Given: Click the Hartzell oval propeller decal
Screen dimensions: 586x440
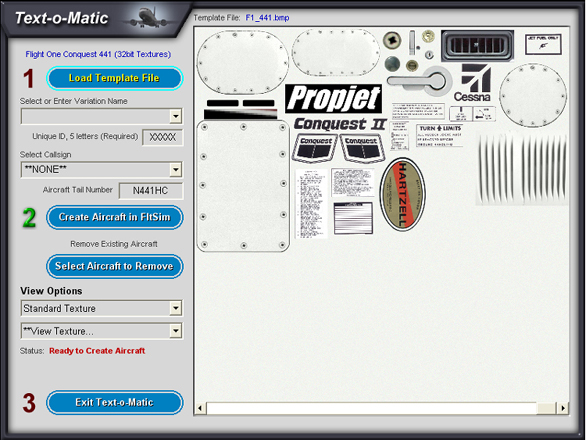Looking at the screenshot, I should [x=403, y=194].
